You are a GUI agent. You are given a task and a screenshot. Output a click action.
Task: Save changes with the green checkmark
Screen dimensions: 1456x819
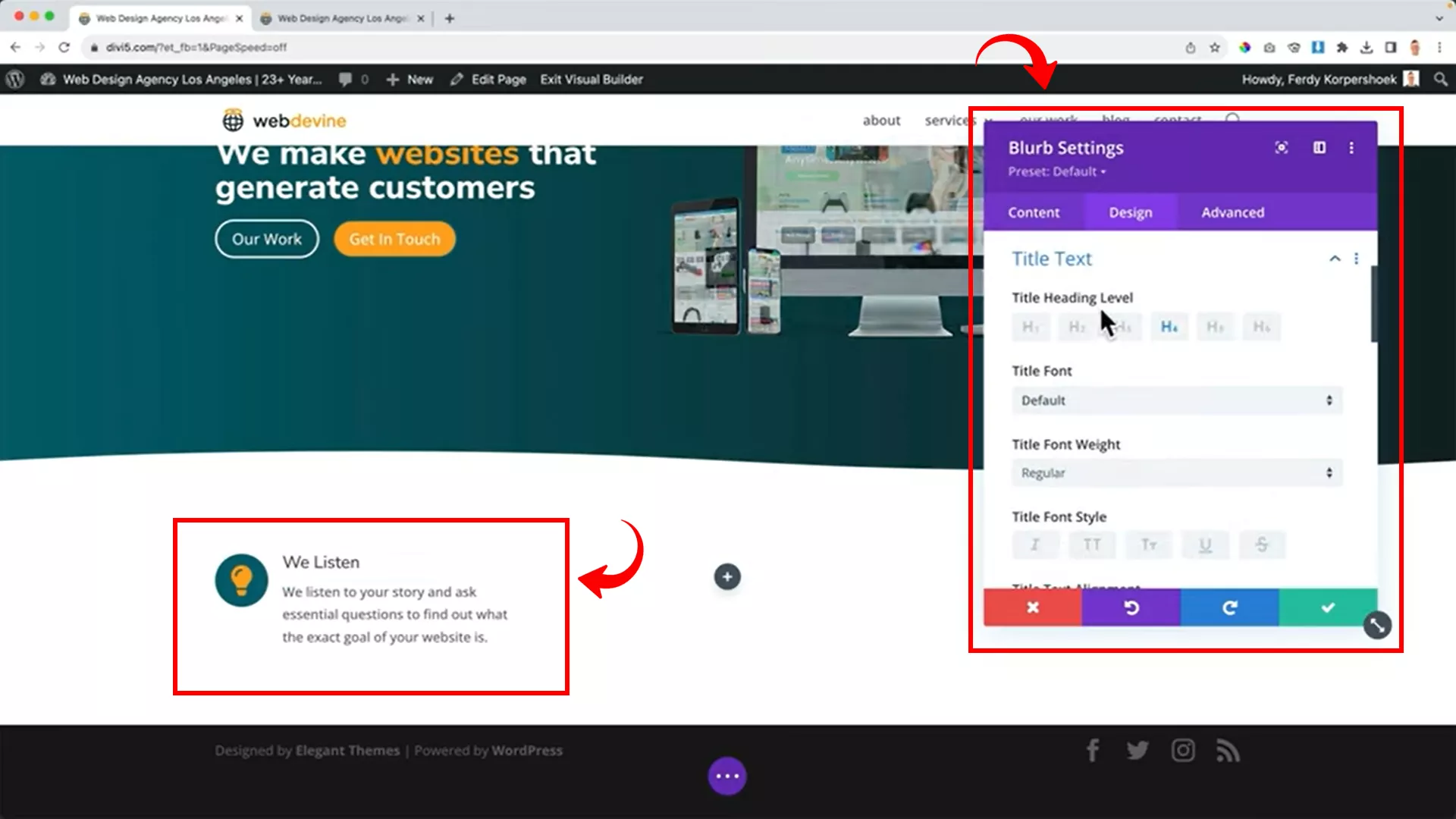pyautogui.click(x=1328, y=607)
